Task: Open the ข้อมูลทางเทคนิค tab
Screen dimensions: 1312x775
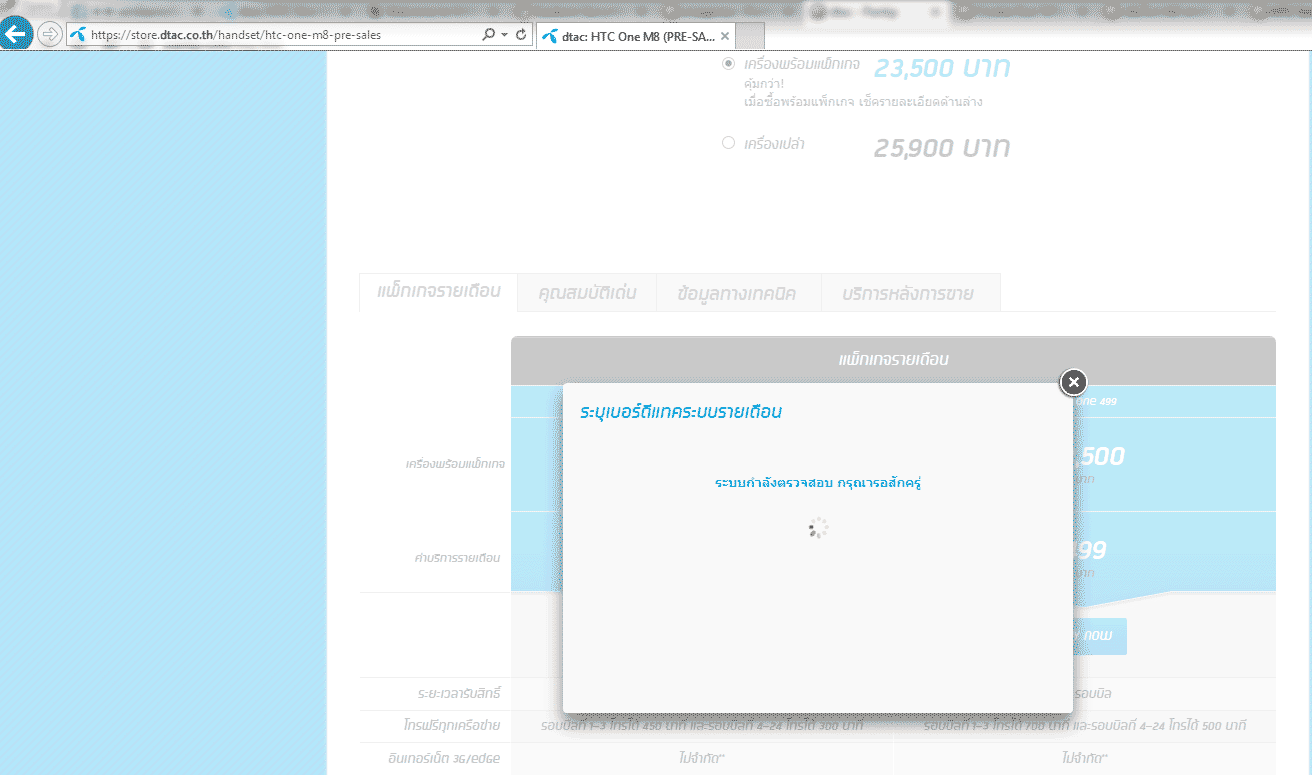Action: 737,294
